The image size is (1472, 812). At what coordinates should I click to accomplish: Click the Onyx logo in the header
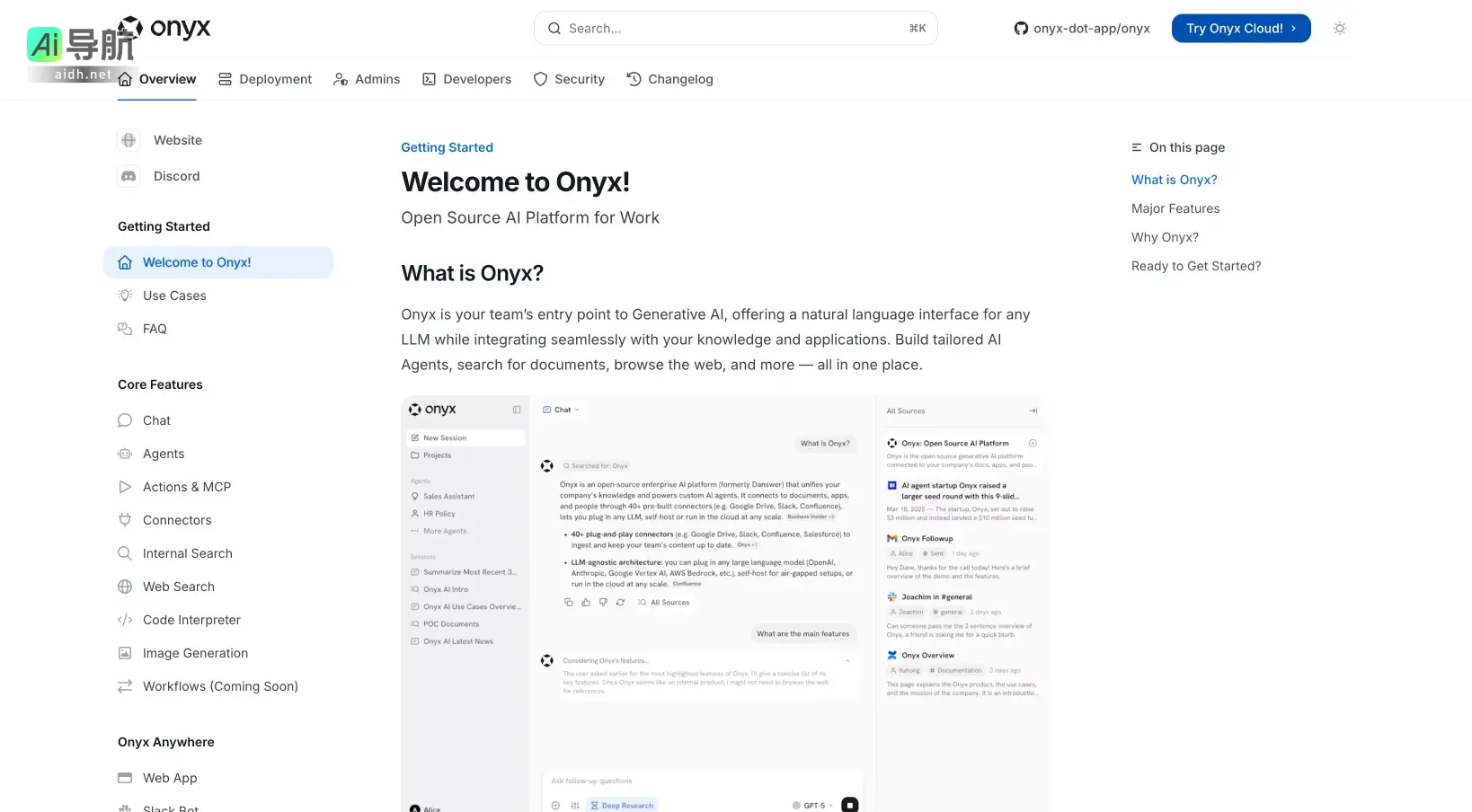[x=164, y=28]
